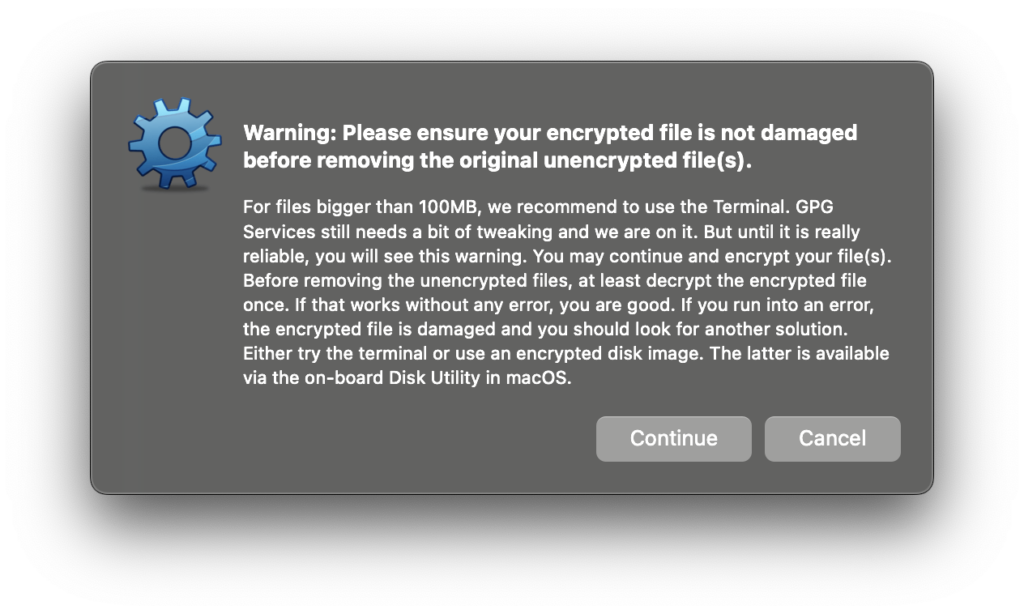Click the word "Warning:" in the heading
The image size is (1024, 614).
point(290,133)
